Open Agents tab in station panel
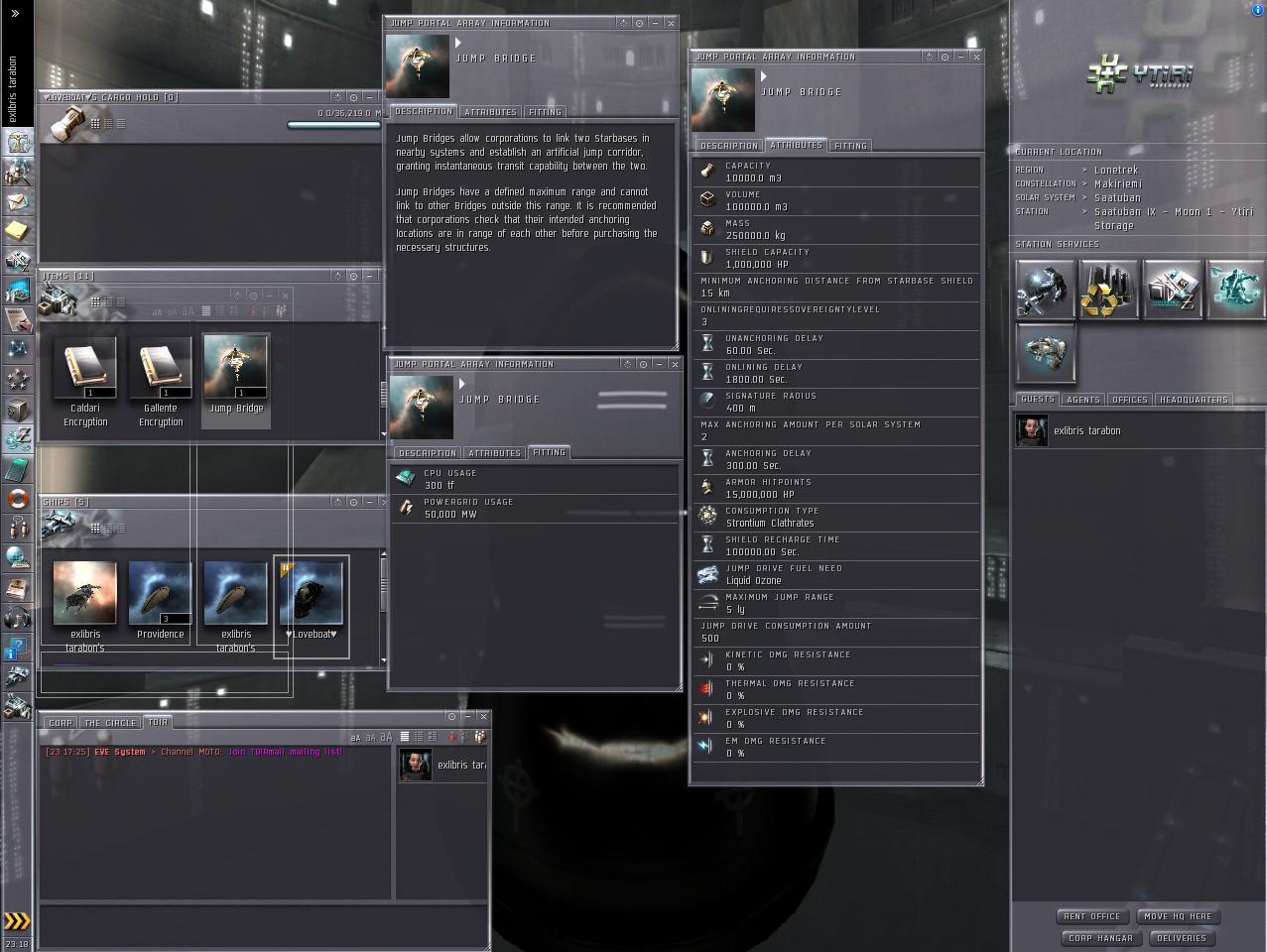Image resolution: width=1267 pixels, height=952 pixels. tap(1082, 400)
